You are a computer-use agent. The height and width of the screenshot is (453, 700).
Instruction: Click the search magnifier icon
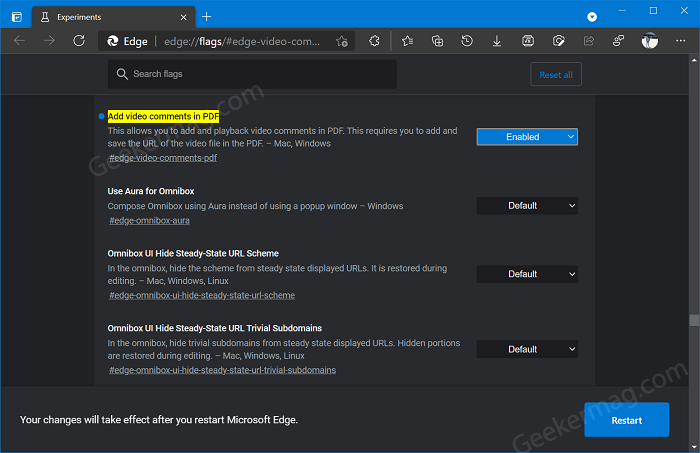tap(122, 74)
